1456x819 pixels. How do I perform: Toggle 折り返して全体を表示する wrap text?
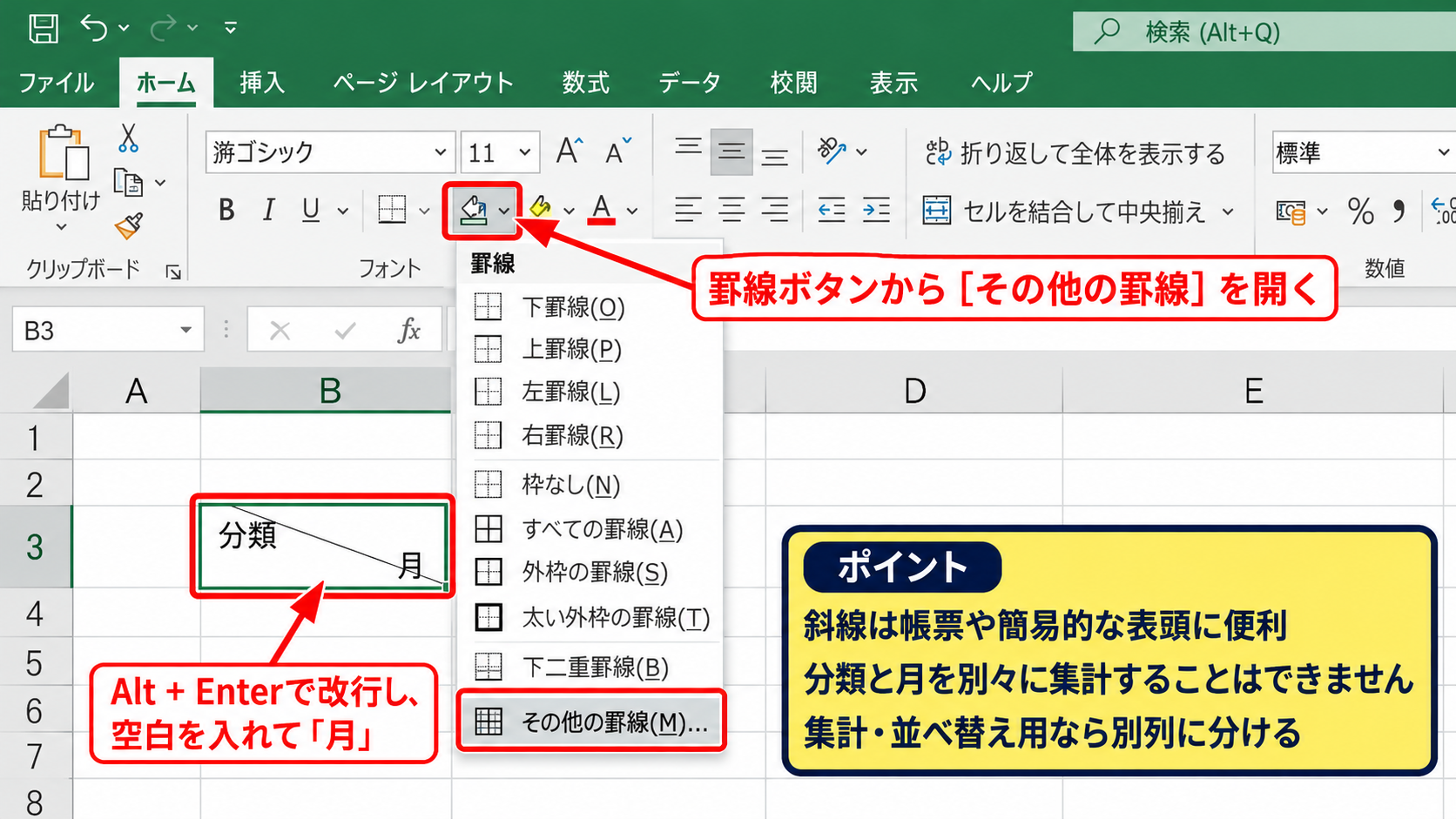1074,153
